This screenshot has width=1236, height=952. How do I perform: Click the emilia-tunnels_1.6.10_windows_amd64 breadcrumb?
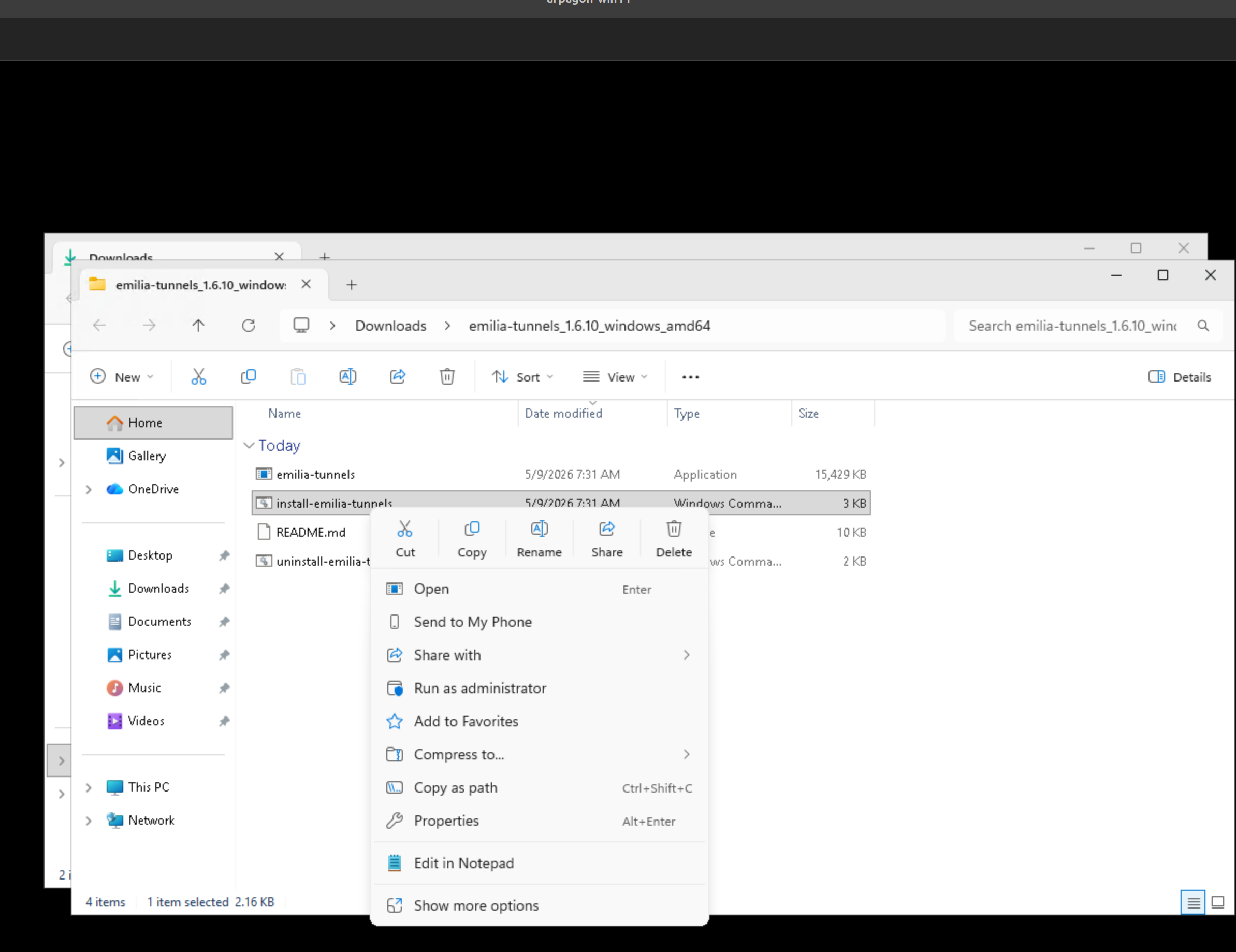point(589,326)
